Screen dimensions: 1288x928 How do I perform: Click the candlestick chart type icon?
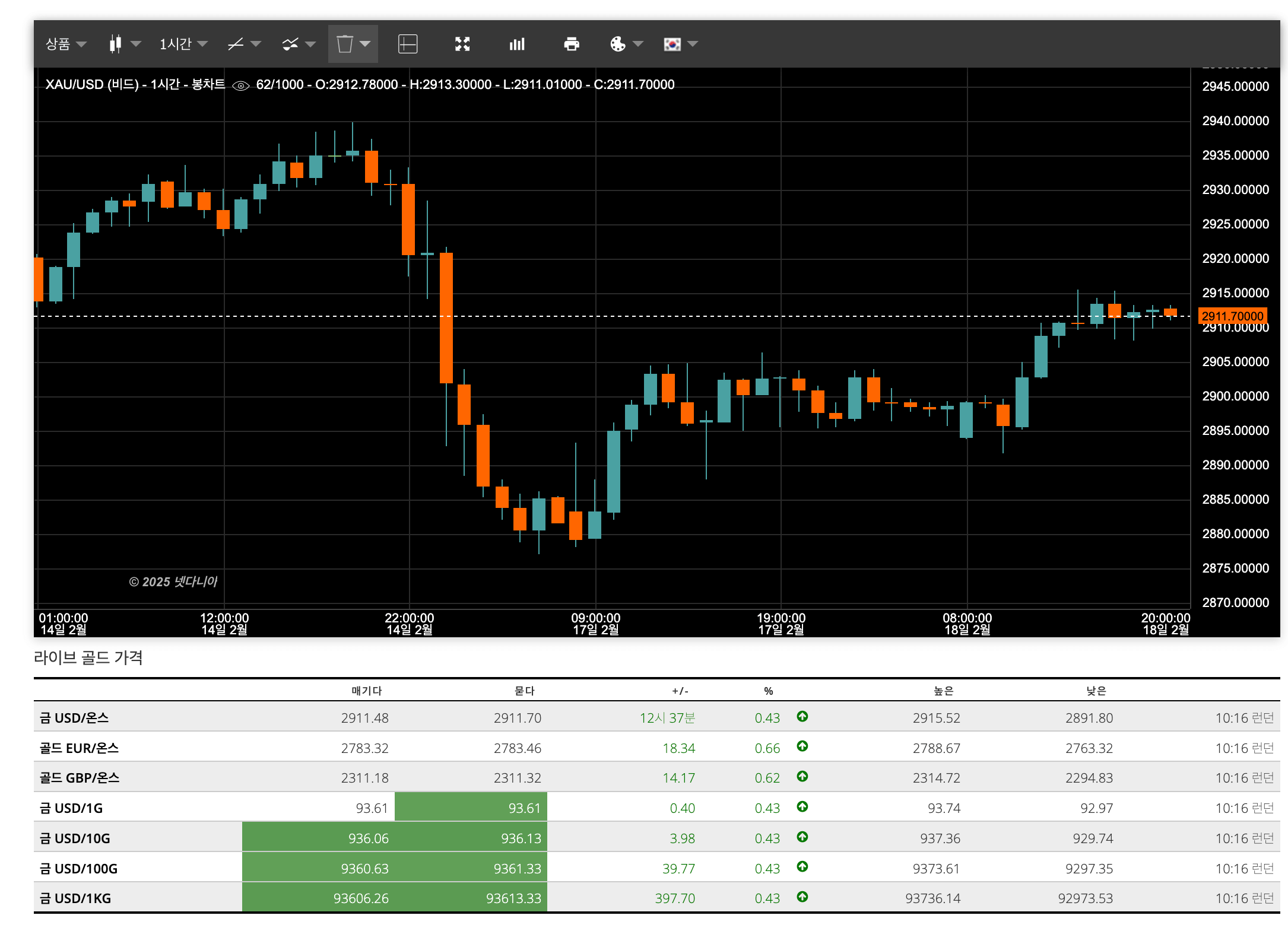coord(116,44)
